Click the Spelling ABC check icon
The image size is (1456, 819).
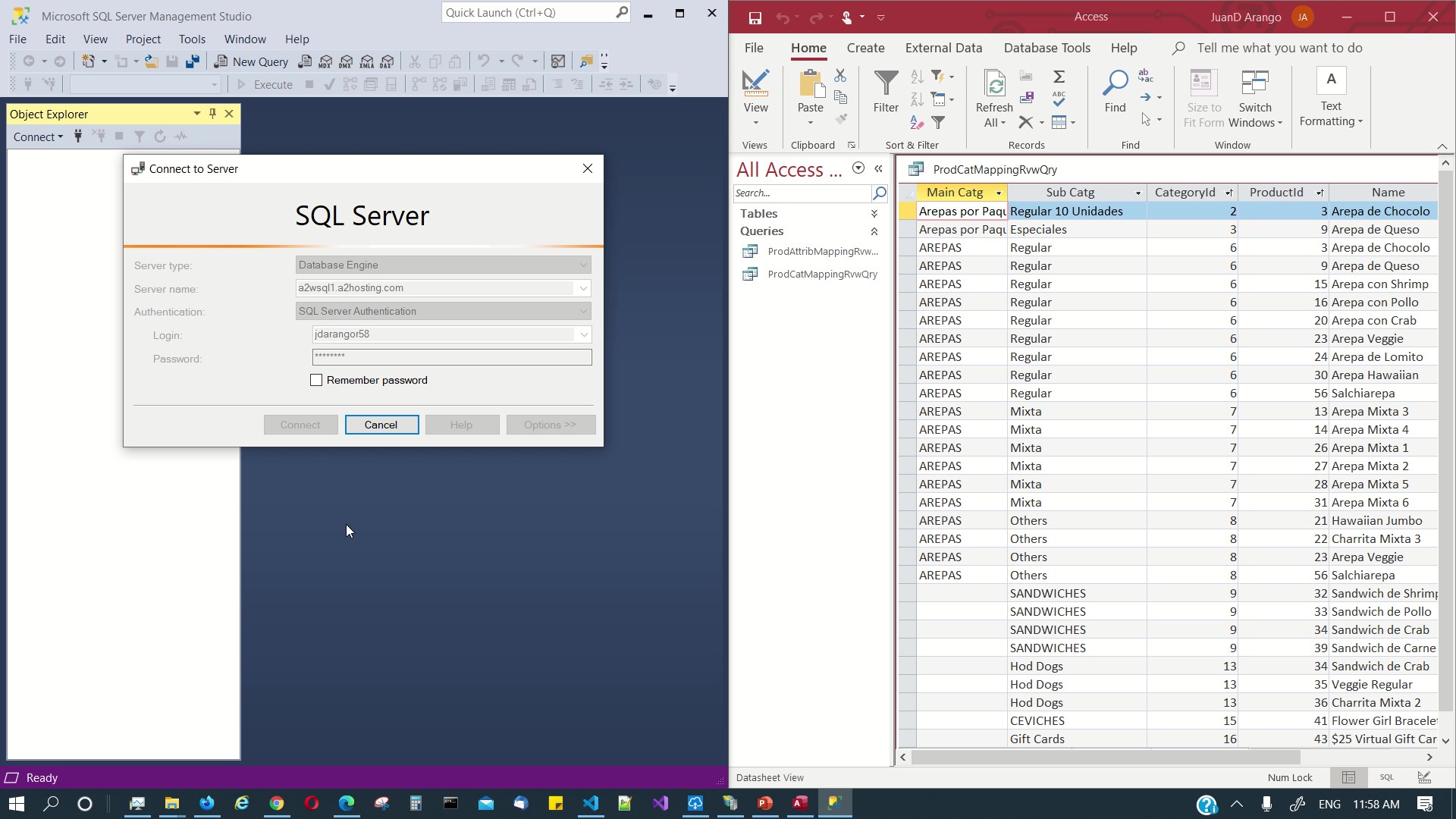coord(1059,99)
